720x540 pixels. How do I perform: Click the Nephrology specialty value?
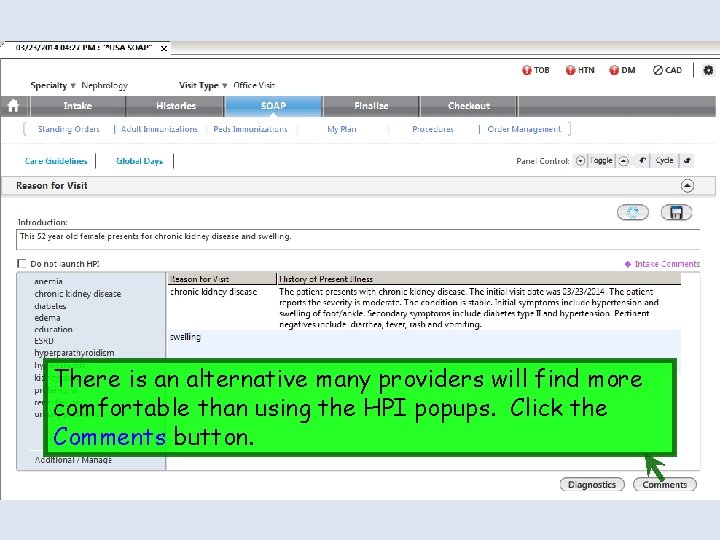(x=105, y=85)
